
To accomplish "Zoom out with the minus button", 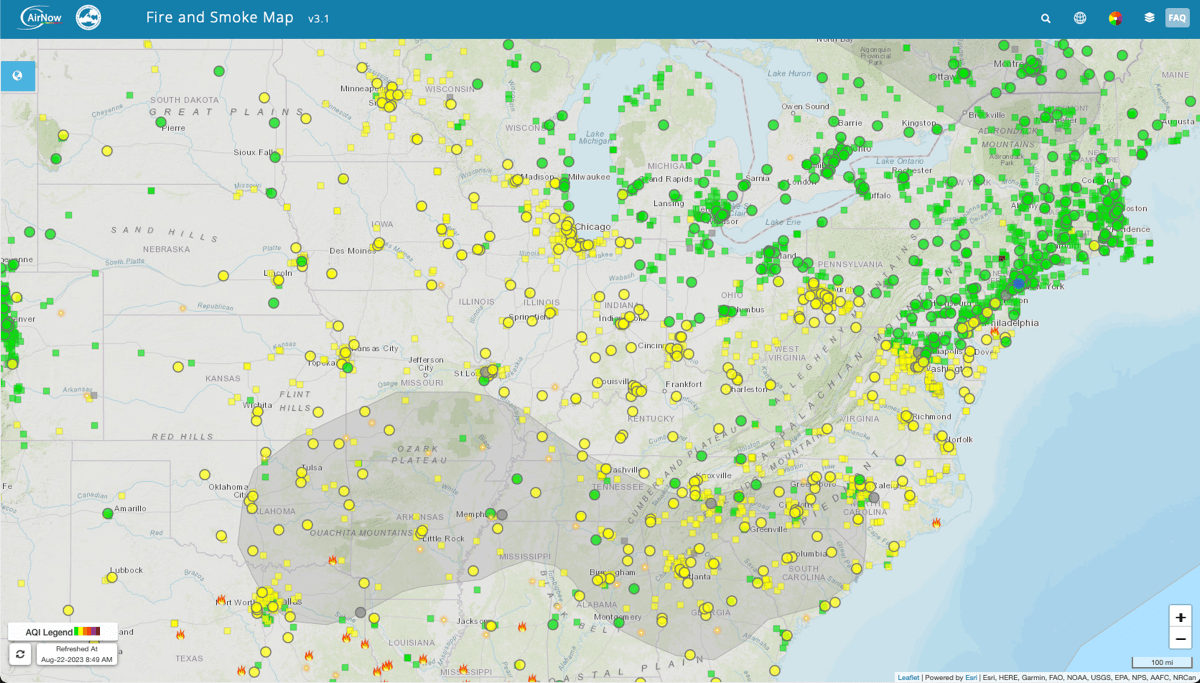I will coord(1181,639).
